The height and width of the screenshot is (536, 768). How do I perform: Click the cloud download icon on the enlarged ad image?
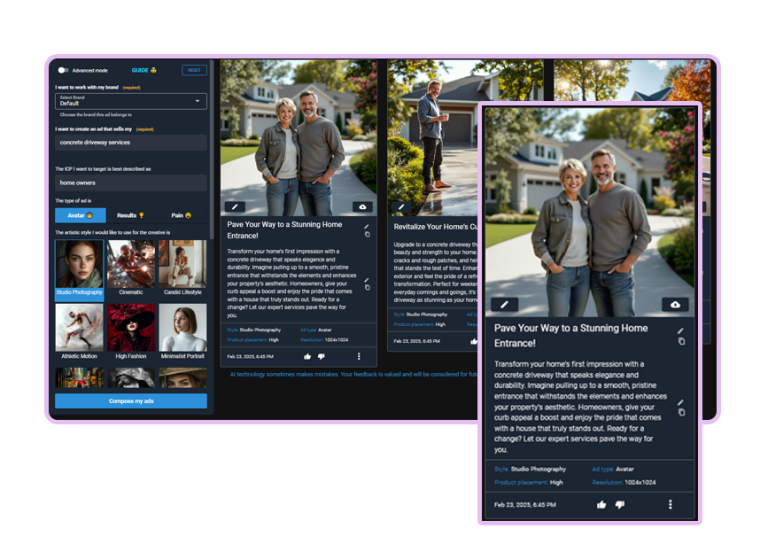[675, 304]
